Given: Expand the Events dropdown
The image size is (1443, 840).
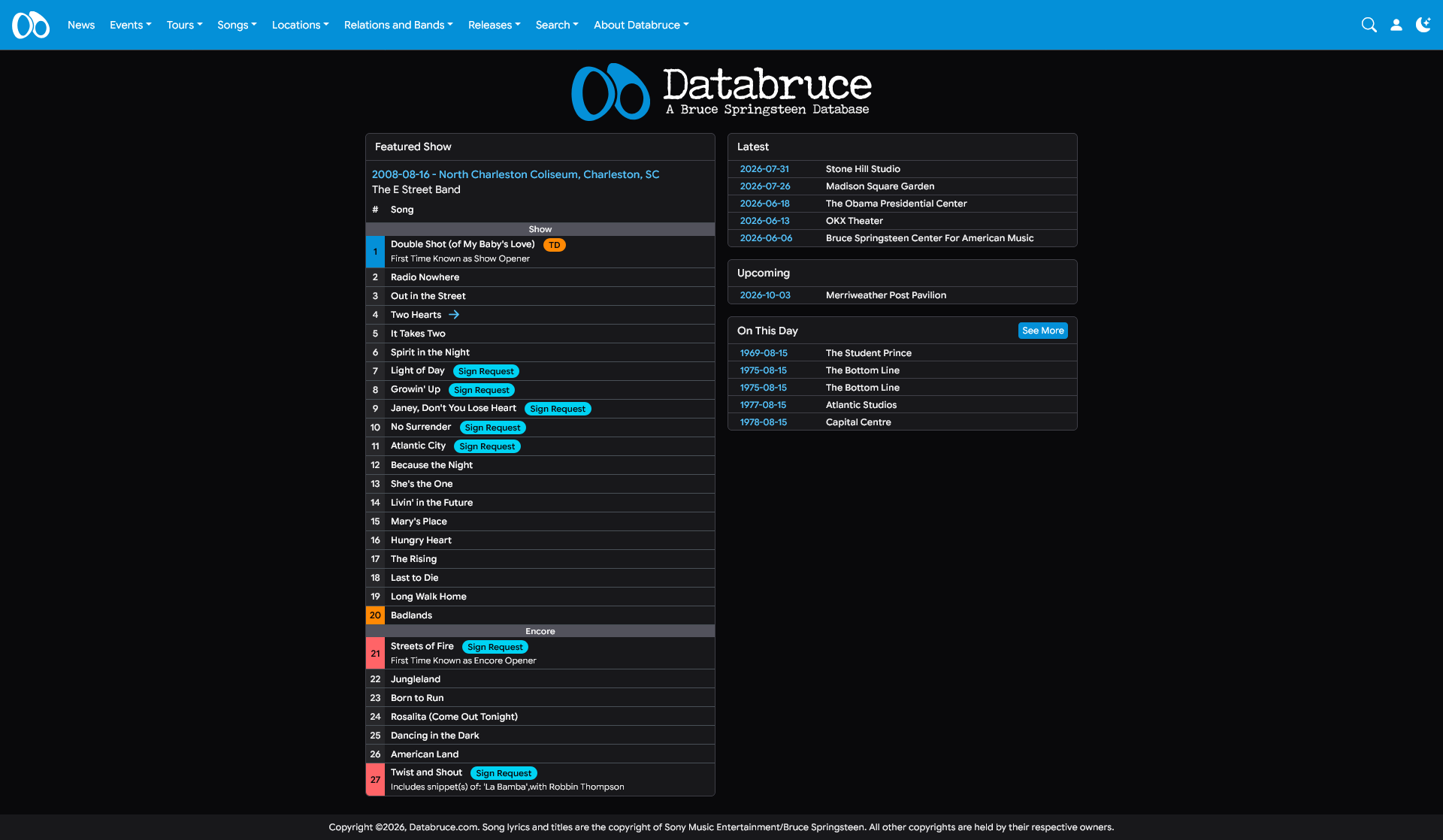Looking at the screenshot, I should tap(131, 25).
